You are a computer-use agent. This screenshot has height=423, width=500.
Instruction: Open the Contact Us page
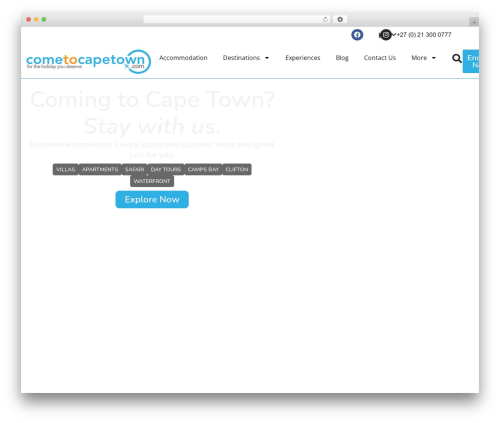(x=380, y=58)
